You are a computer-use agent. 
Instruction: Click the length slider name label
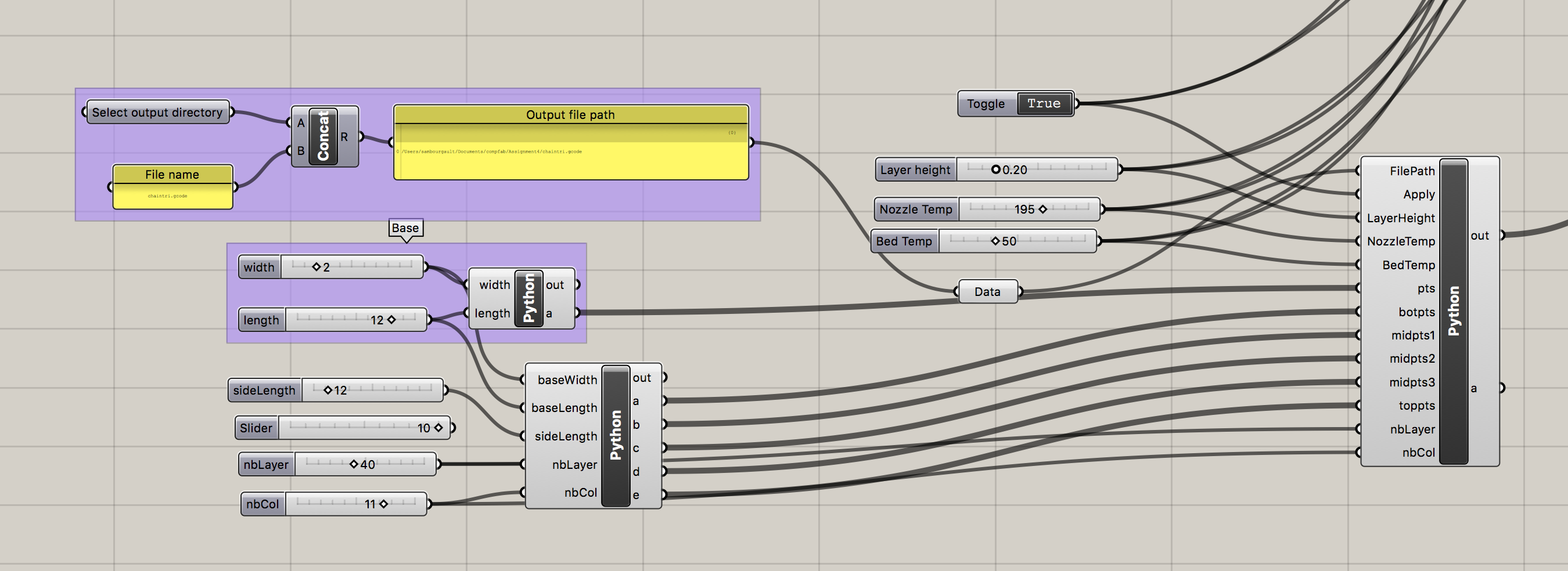[261, 320]
